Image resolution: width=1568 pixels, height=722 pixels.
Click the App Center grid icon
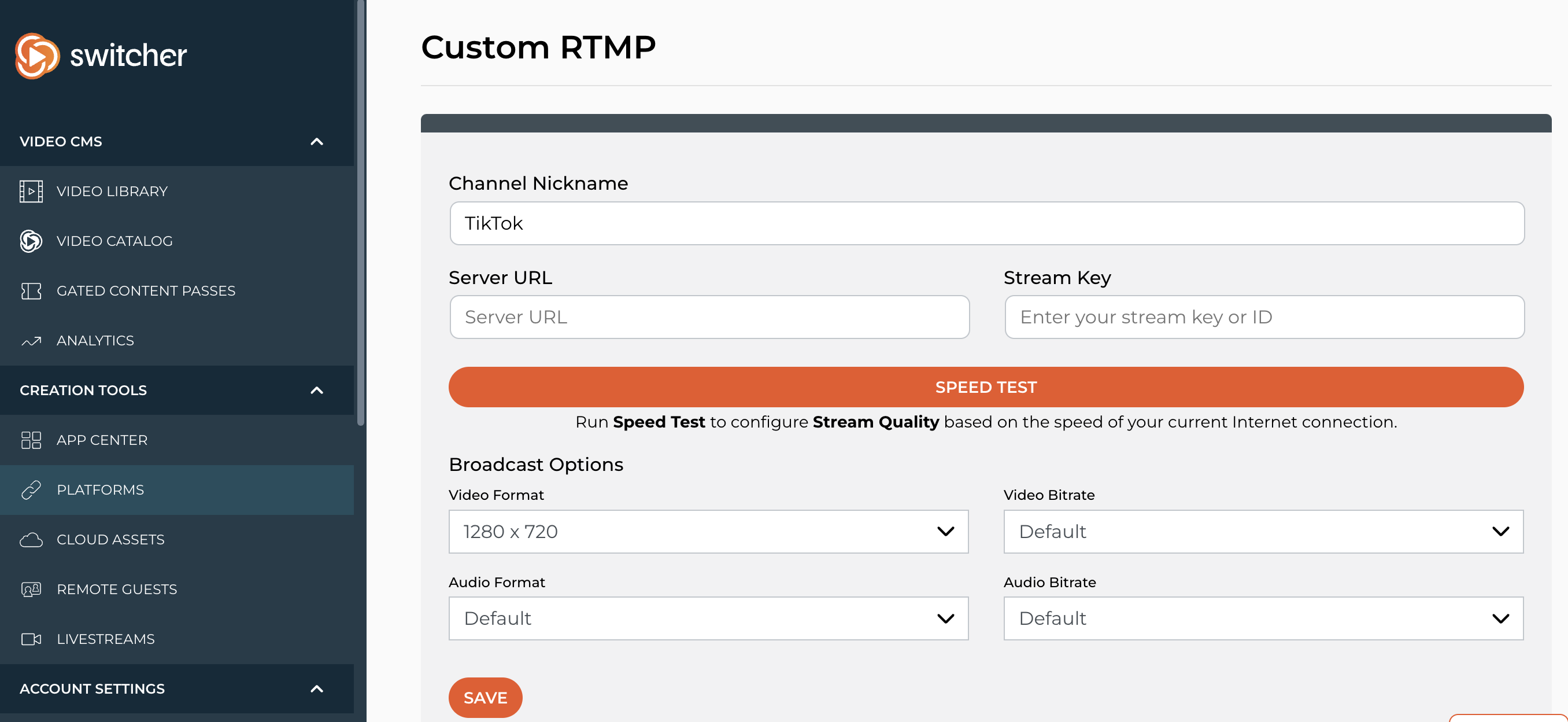31,440
